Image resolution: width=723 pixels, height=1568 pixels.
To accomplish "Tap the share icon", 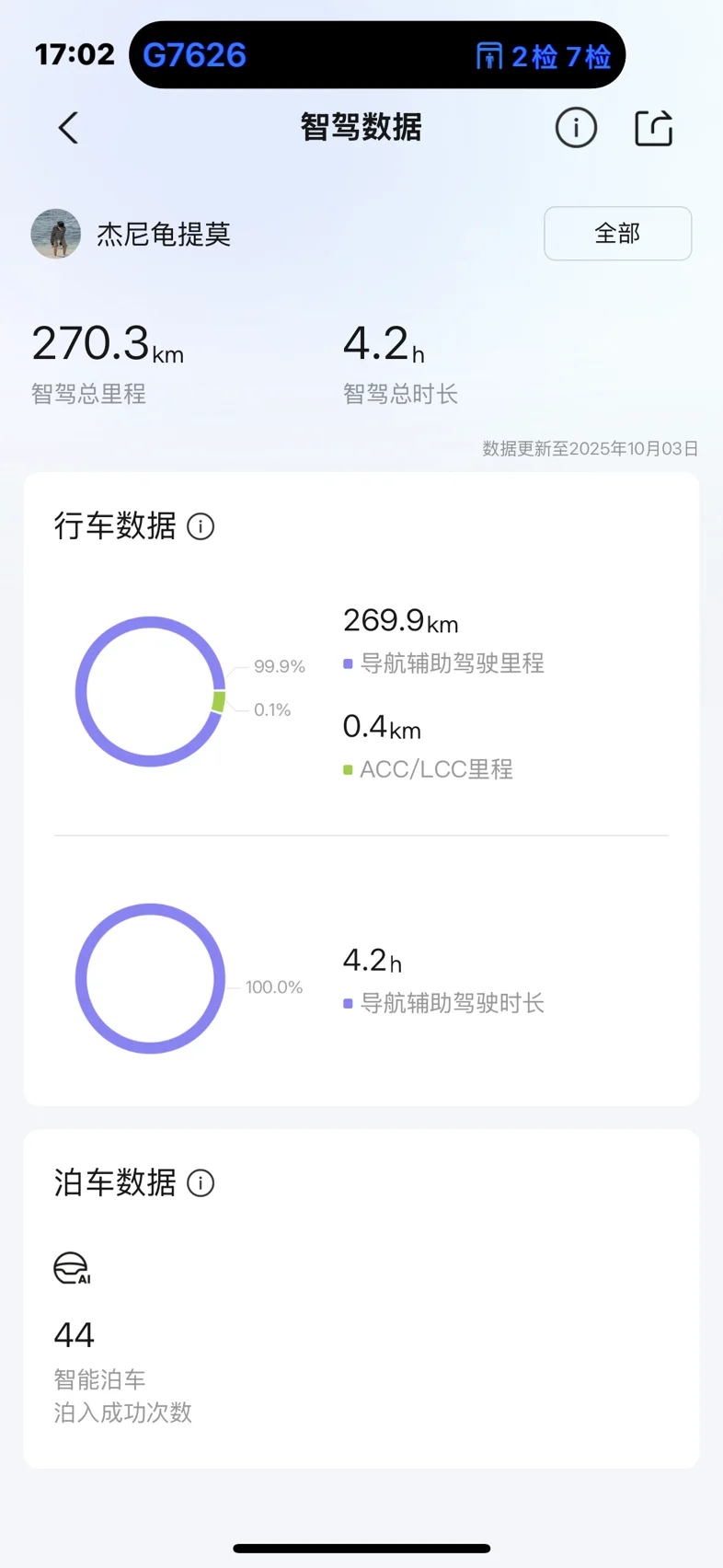I will [x=654, y=128].
